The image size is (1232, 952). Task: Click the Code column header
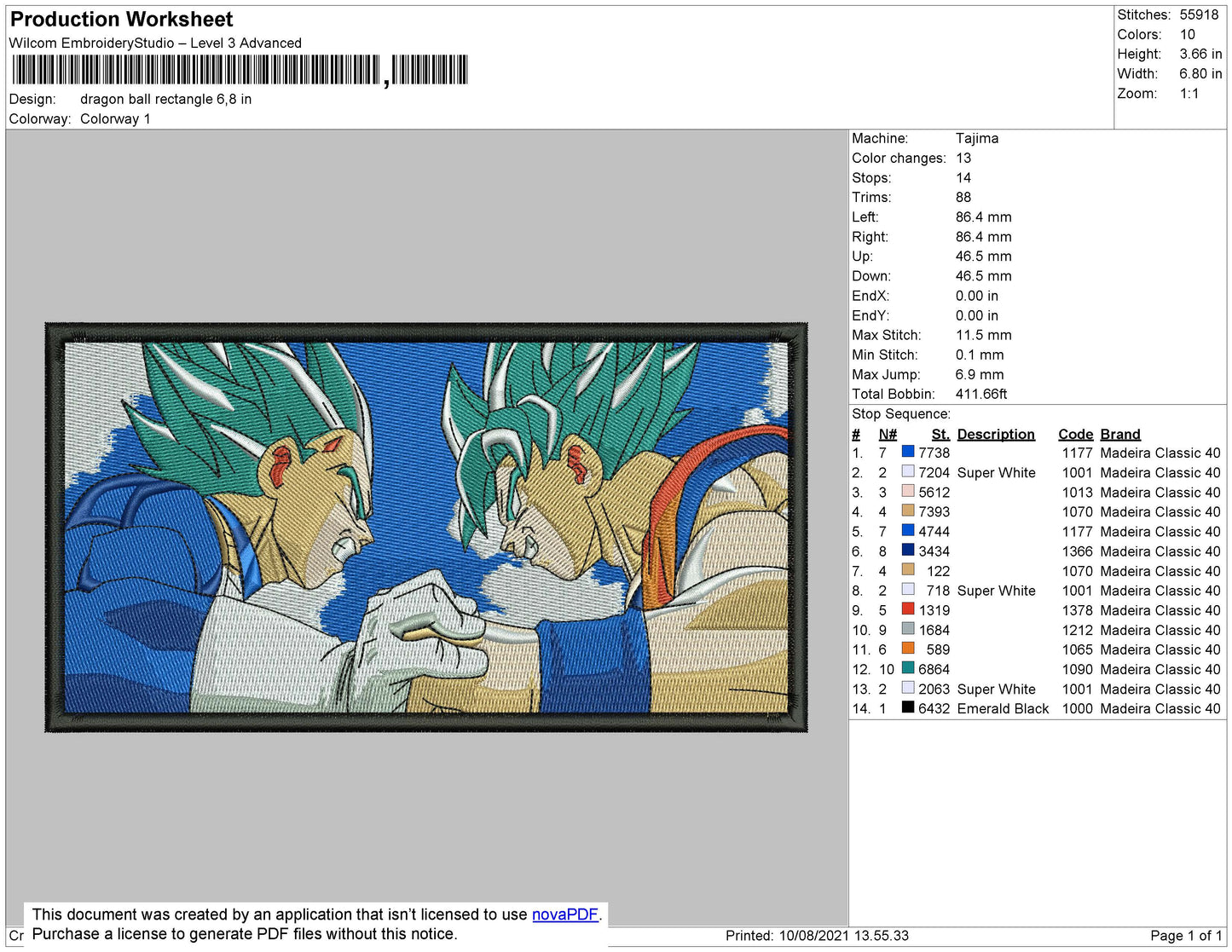pyautogui.click(x=1075, y=434)
